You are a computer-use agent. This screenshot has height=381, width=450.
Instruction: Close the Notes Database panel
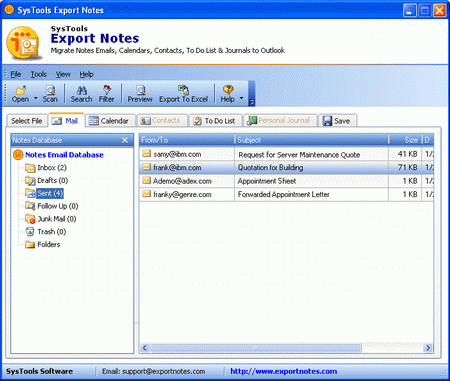[125, 140]
